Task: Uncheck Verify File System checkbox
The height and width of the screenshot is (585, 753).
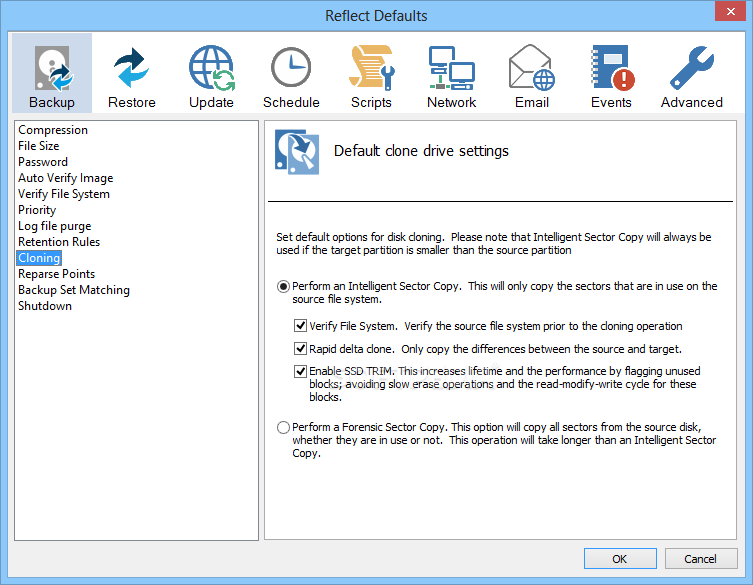Action: [300, 326]
